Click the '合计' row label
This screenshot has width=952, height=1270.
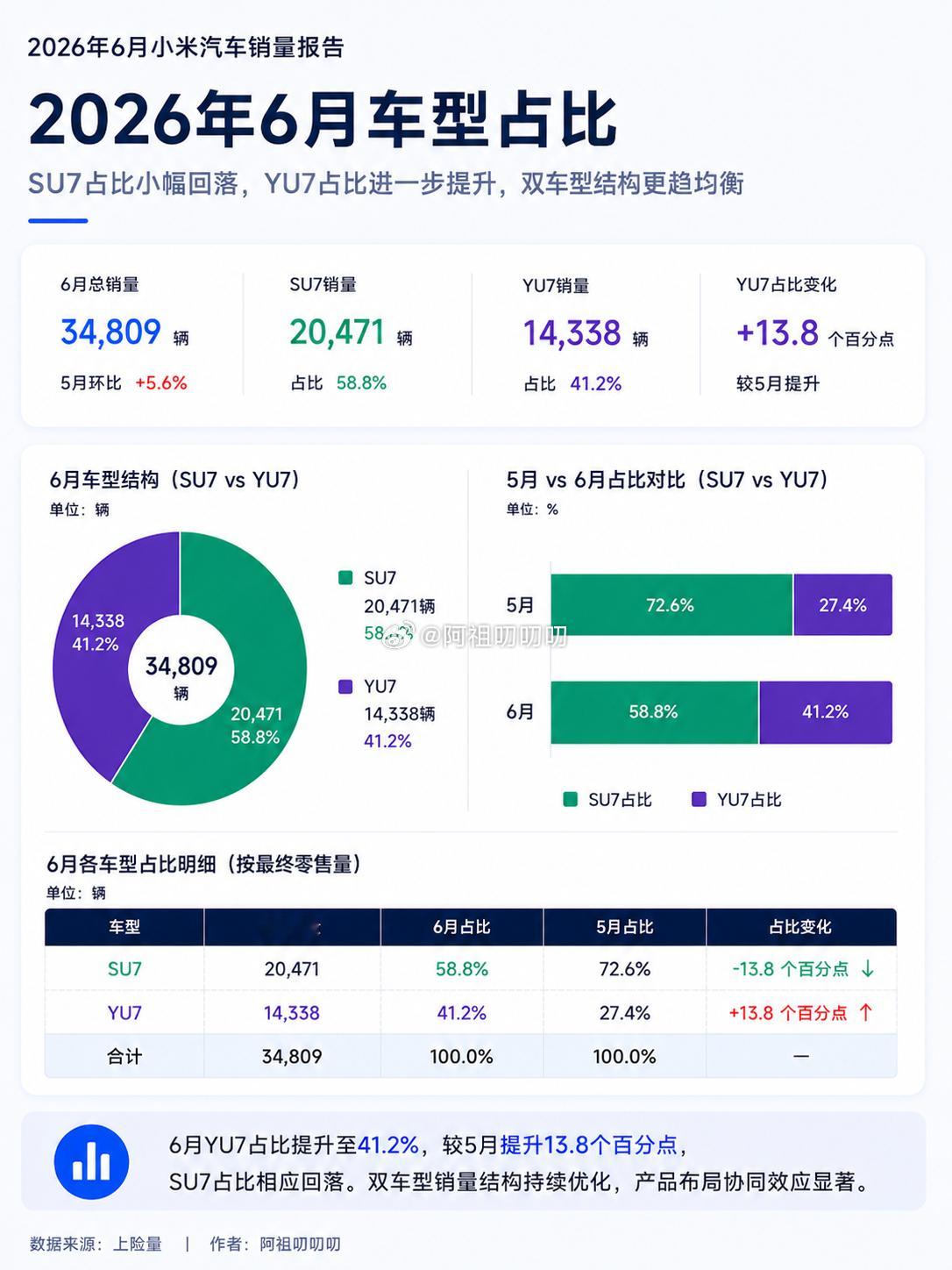point(124,1057)
